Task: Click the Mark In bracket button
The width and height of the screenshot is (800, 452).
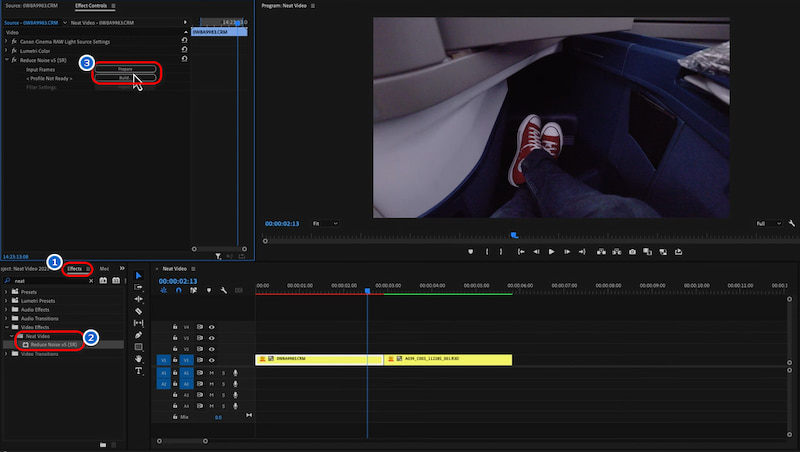Action: pos(487,252)
